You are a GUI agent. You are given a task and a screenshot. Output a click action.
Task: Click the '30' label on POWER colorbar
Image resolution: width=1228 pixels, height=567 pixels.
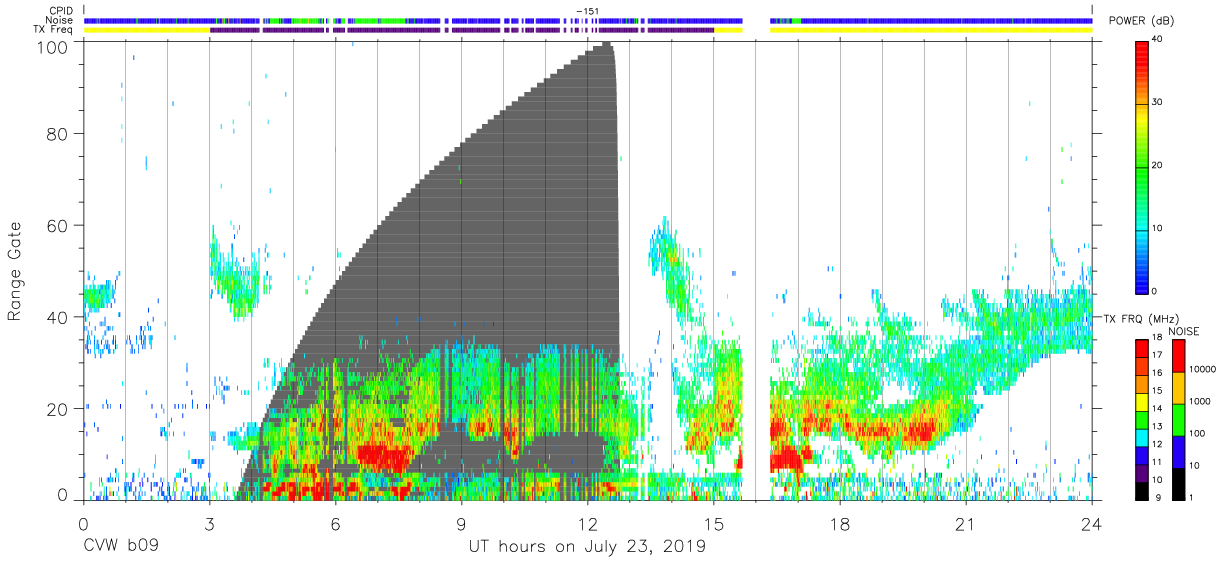1159,103
